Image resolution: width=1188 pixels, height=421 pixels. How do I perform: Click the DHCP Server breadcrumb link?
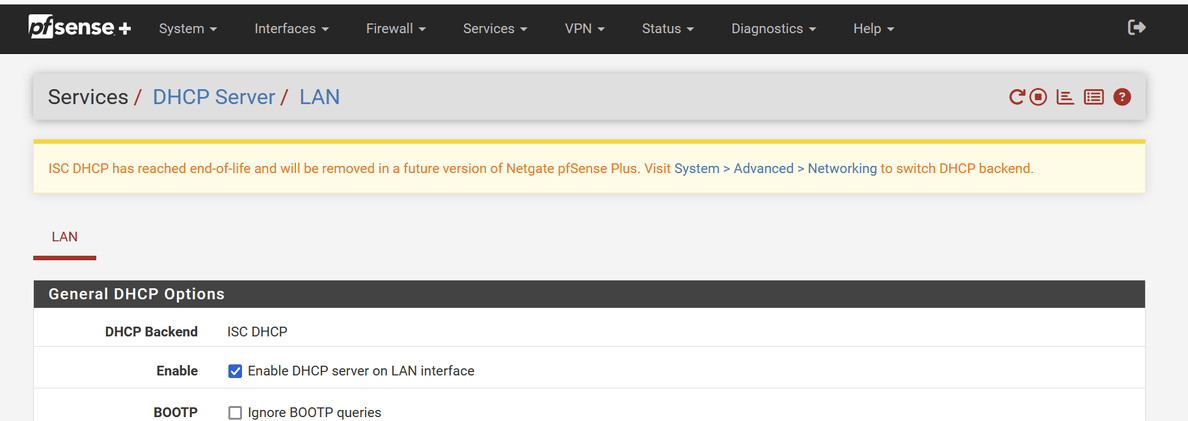(x=213, y=97)
